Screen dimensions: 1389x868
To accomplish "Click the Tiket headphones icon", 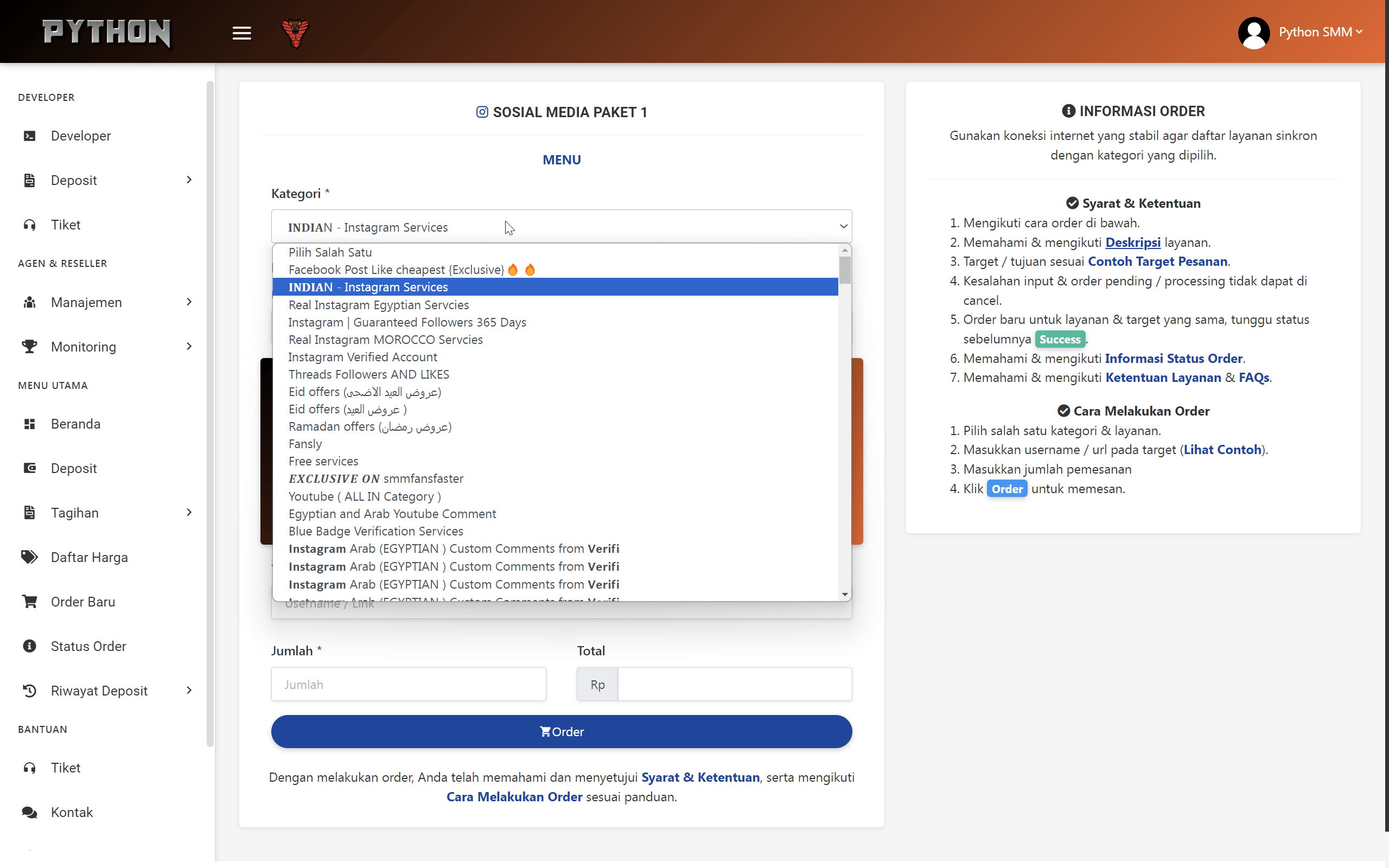I will coord(30,225).
